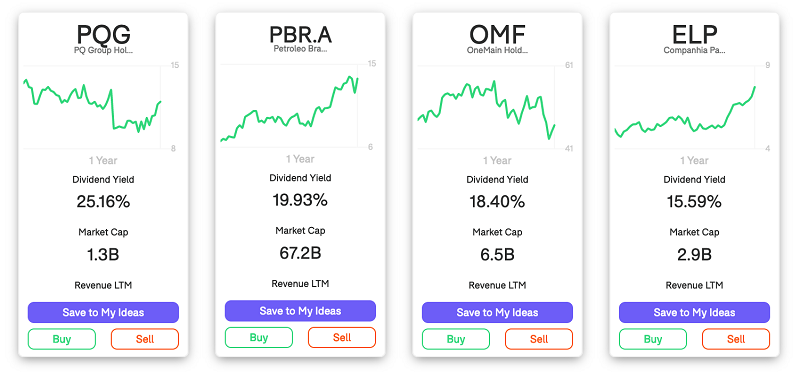Click Buy on PBR.A card
The image size is (800, 372).
pyautogui.click(x=259, y=337)
